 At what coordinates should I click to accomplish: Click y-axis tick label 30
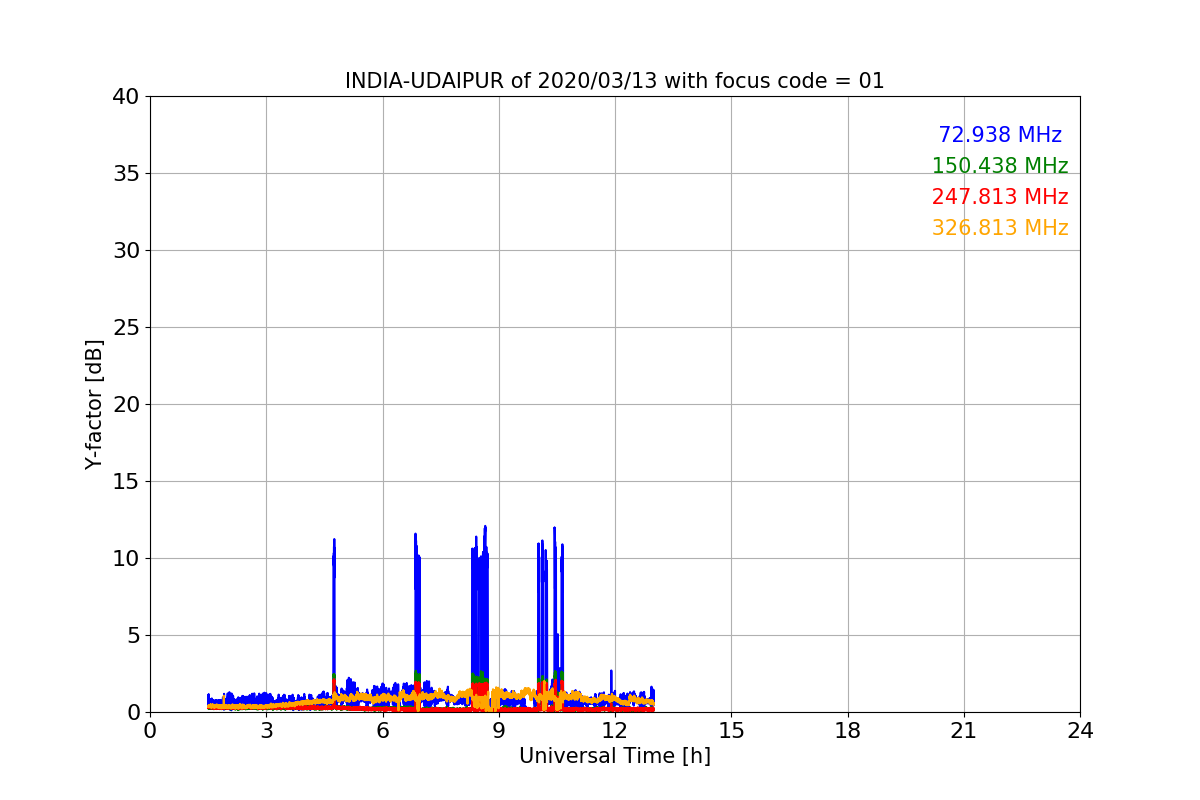[x=125, y=251]
